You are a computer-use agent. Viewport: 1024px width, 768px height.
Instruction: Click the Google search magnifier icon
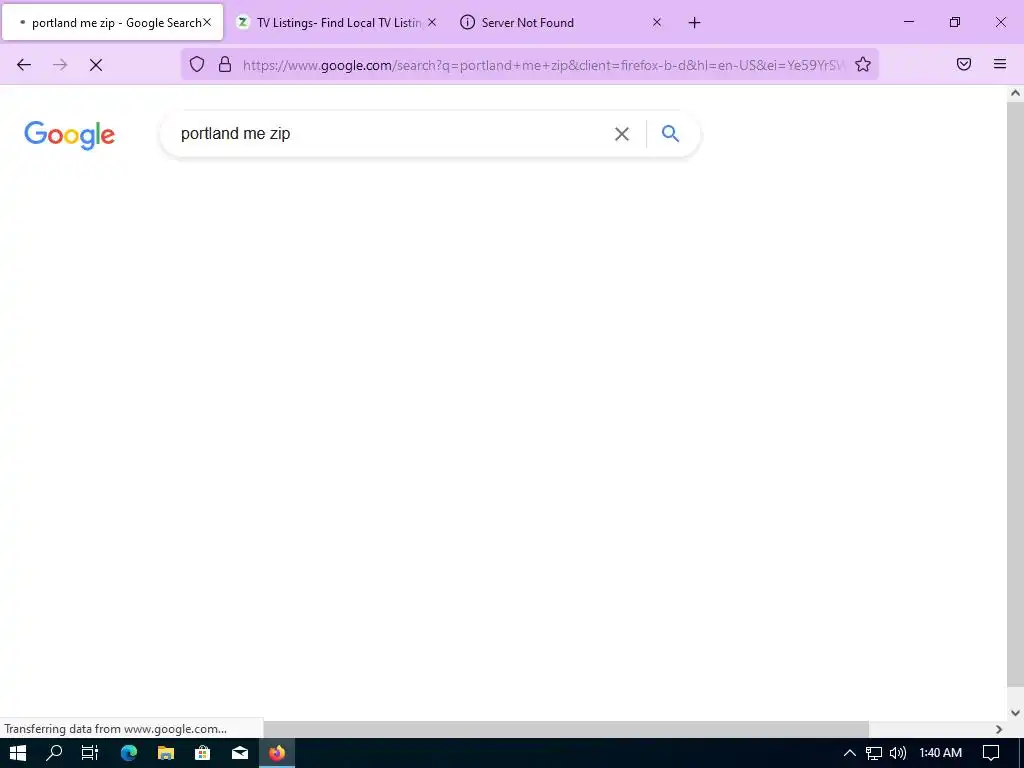pyautogui.click(x=670, y=134)
